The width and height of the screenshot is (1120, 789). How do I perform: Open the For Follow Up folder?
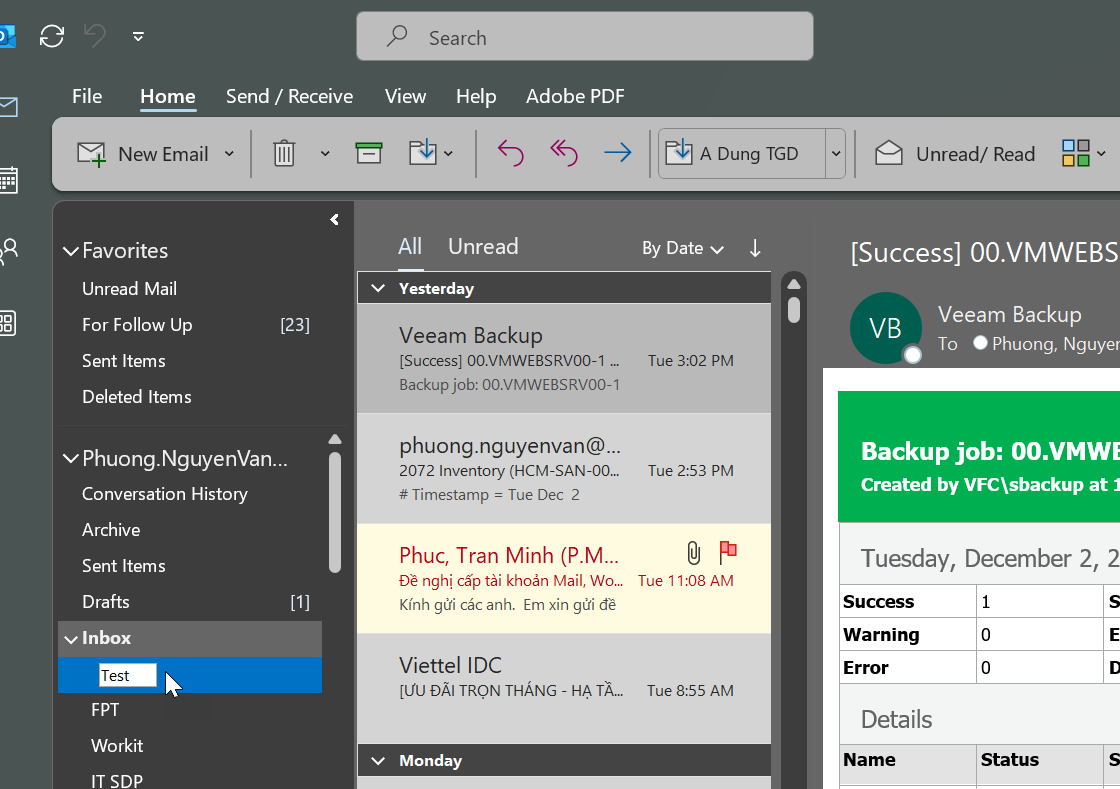click(137, 325)
